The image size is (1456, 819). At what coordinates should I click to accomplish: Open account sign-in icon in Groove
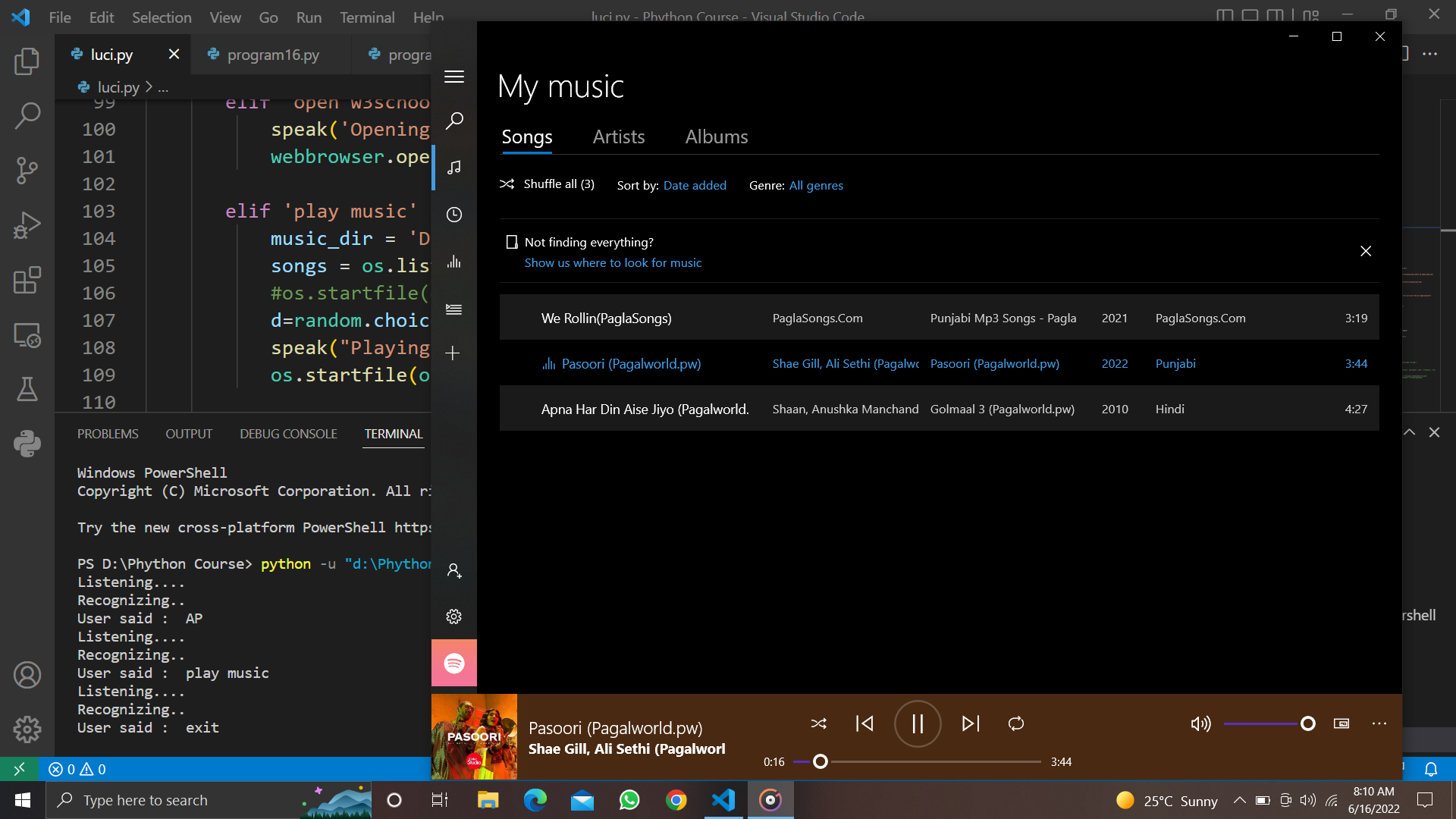(x=454, y=570)
